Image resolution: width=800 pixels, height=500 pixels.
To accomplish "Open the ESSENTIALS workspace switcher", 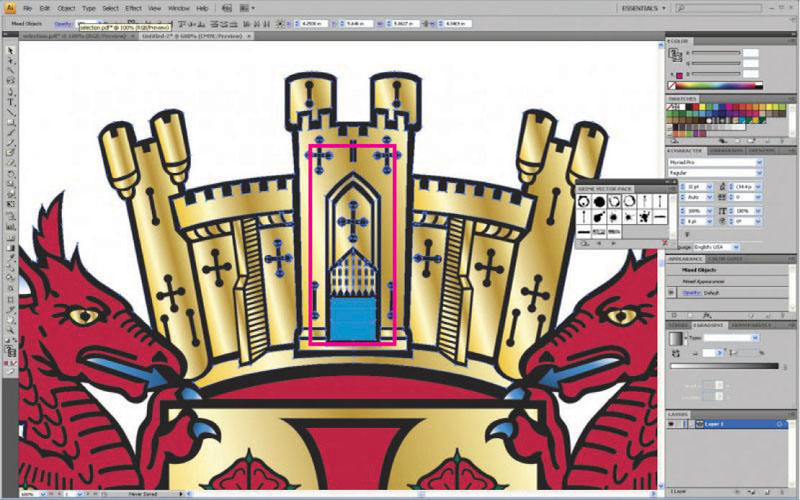I will pyautogui.click(x=644, y=8).
